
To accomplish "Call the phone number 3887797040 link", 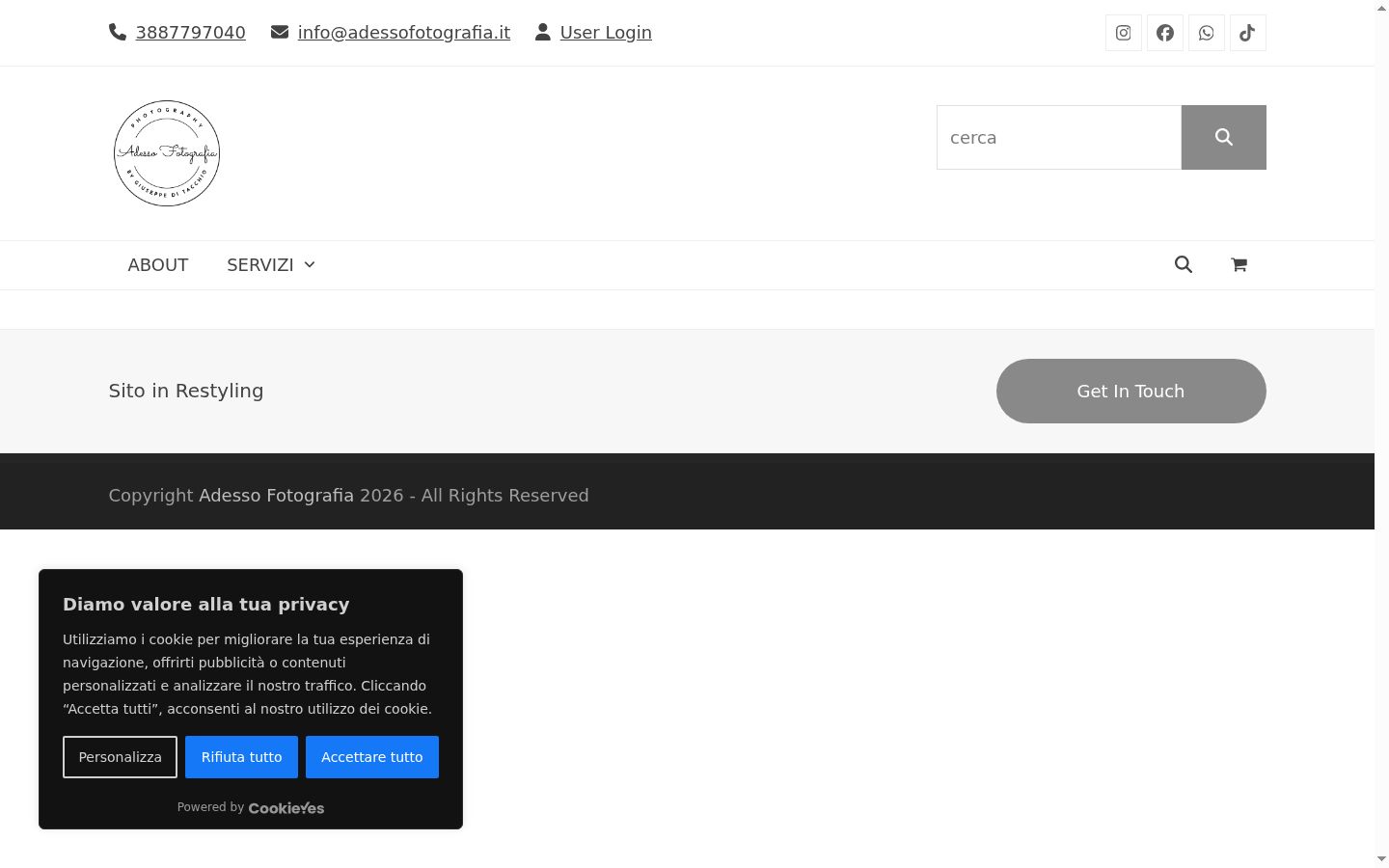I will point(191,33).
